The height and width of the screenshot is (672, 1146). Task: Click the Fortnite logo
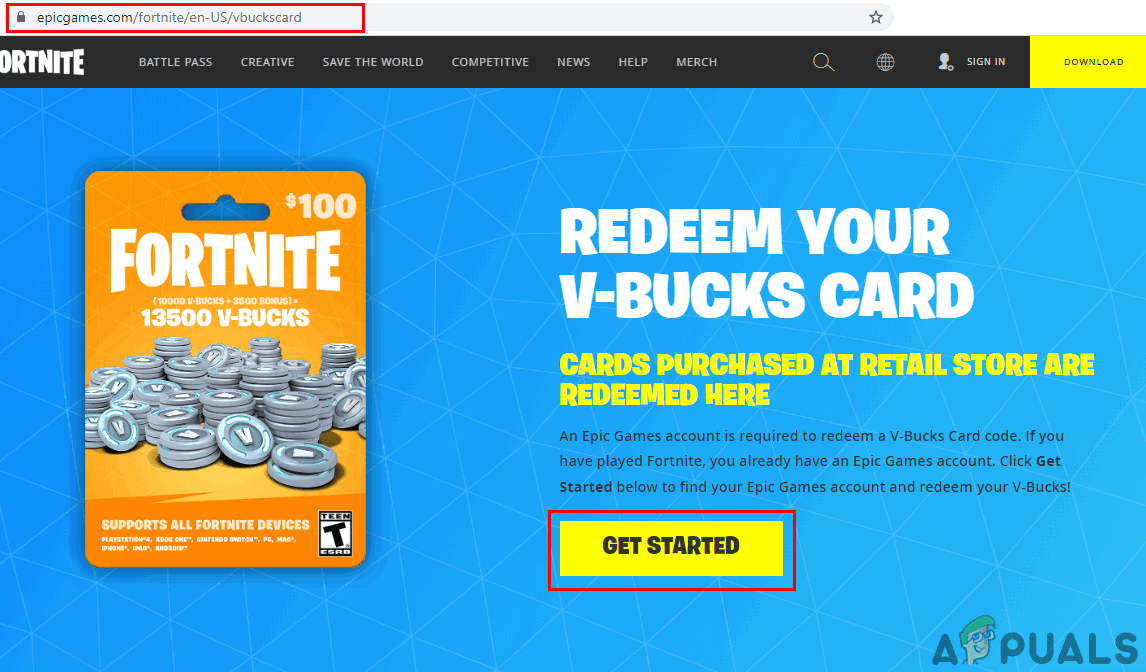tap(40, 61)
